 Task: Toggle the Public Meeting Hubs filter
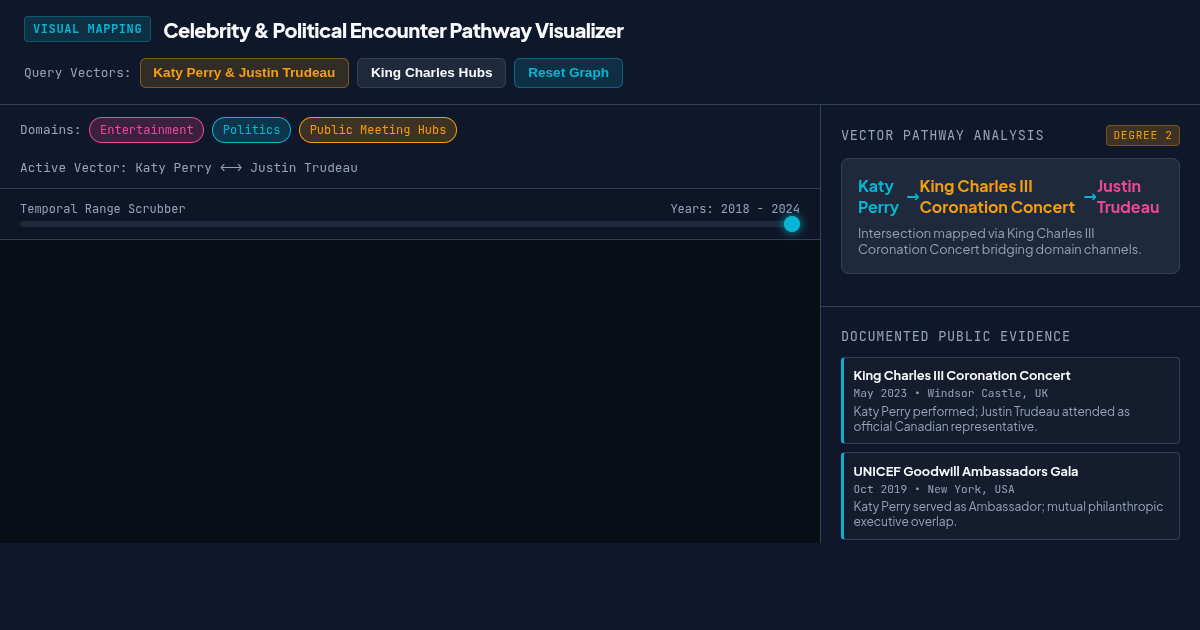tap(378, 130)
